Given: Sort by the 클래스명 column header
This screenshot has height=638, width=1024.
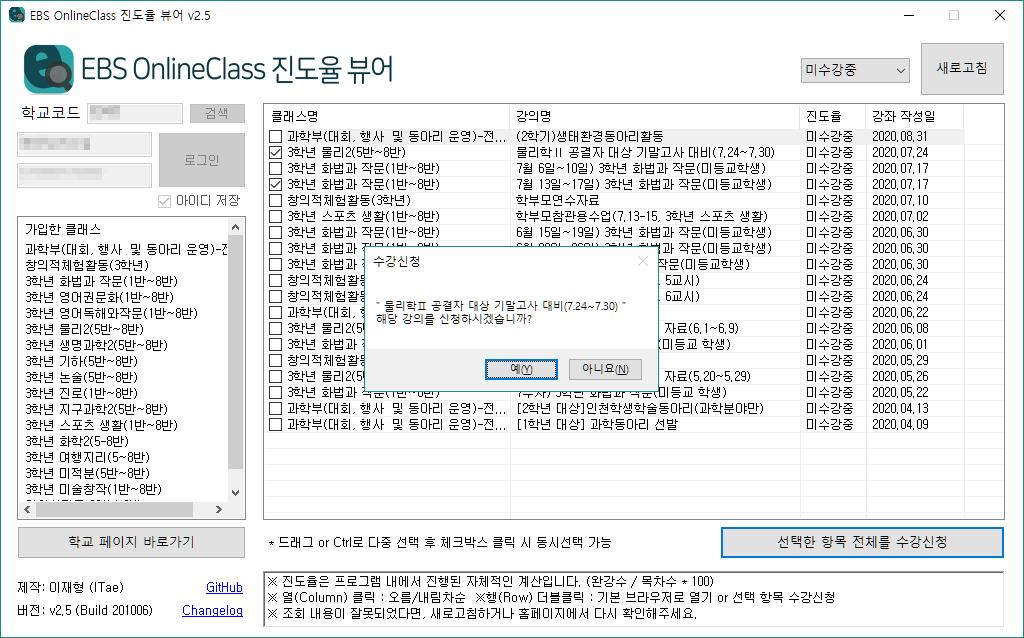Looking at the screenshot, I should [387, 116].
